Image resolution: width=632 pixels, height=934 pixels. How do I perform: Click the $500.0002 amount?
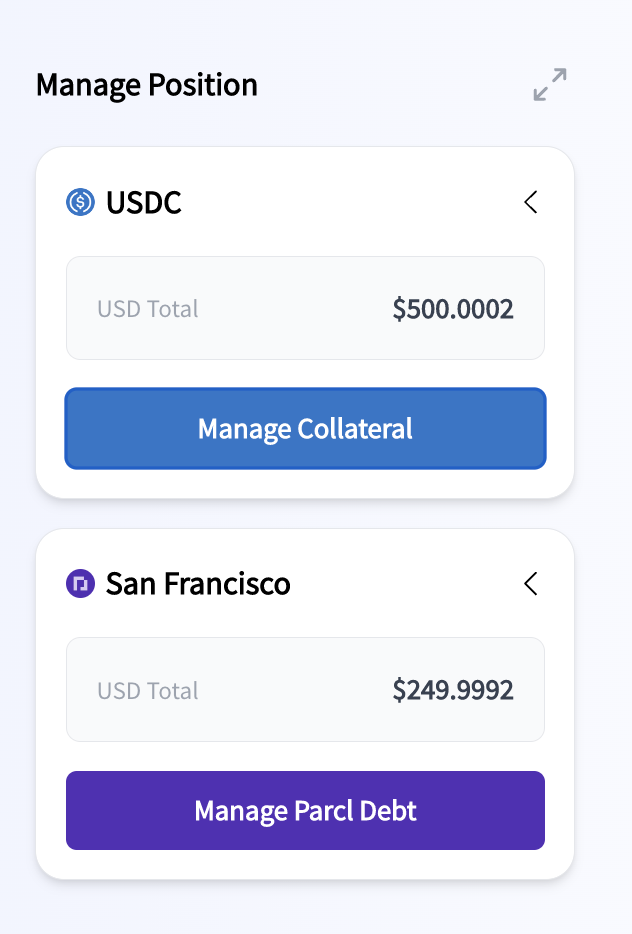coord(453,309)
